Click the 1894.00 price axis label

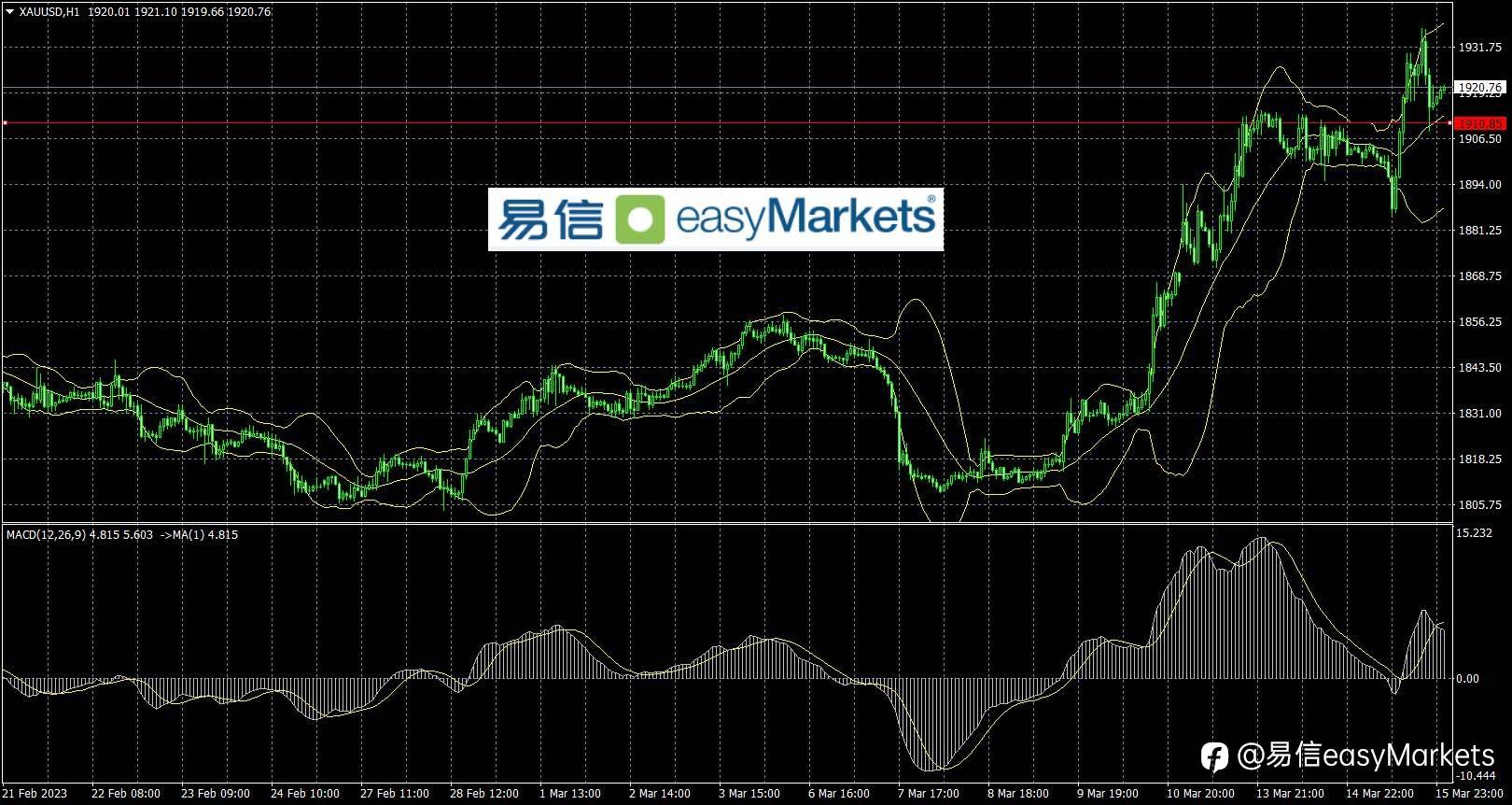1480,185
